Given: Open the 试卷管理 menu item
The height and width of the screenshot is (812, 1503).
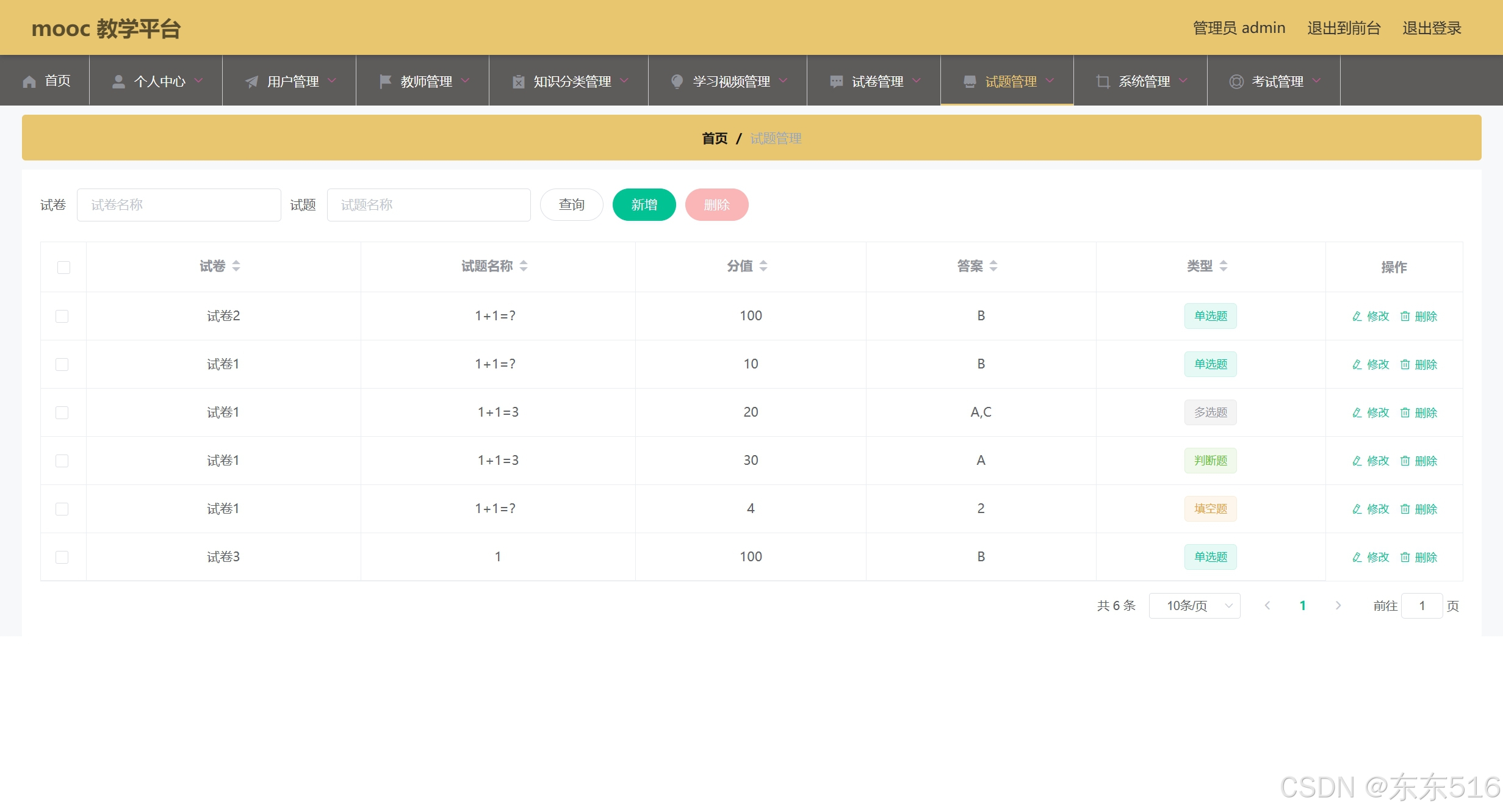Looking at the screenshot, I should tap(877, 82).
